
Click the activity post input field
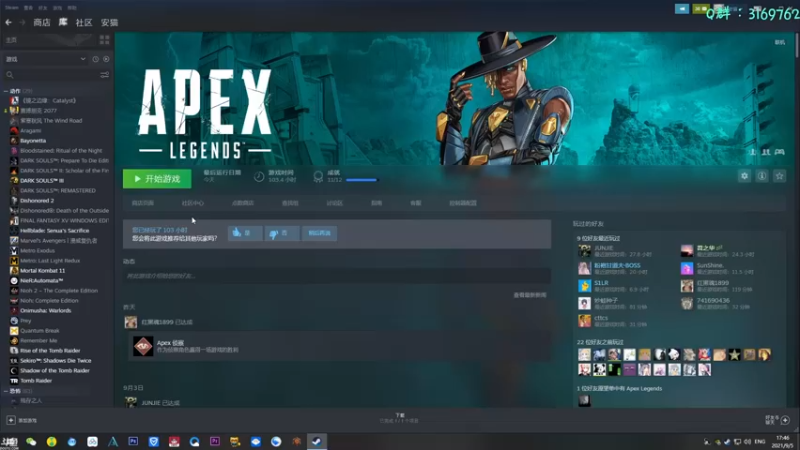(337, 276)
